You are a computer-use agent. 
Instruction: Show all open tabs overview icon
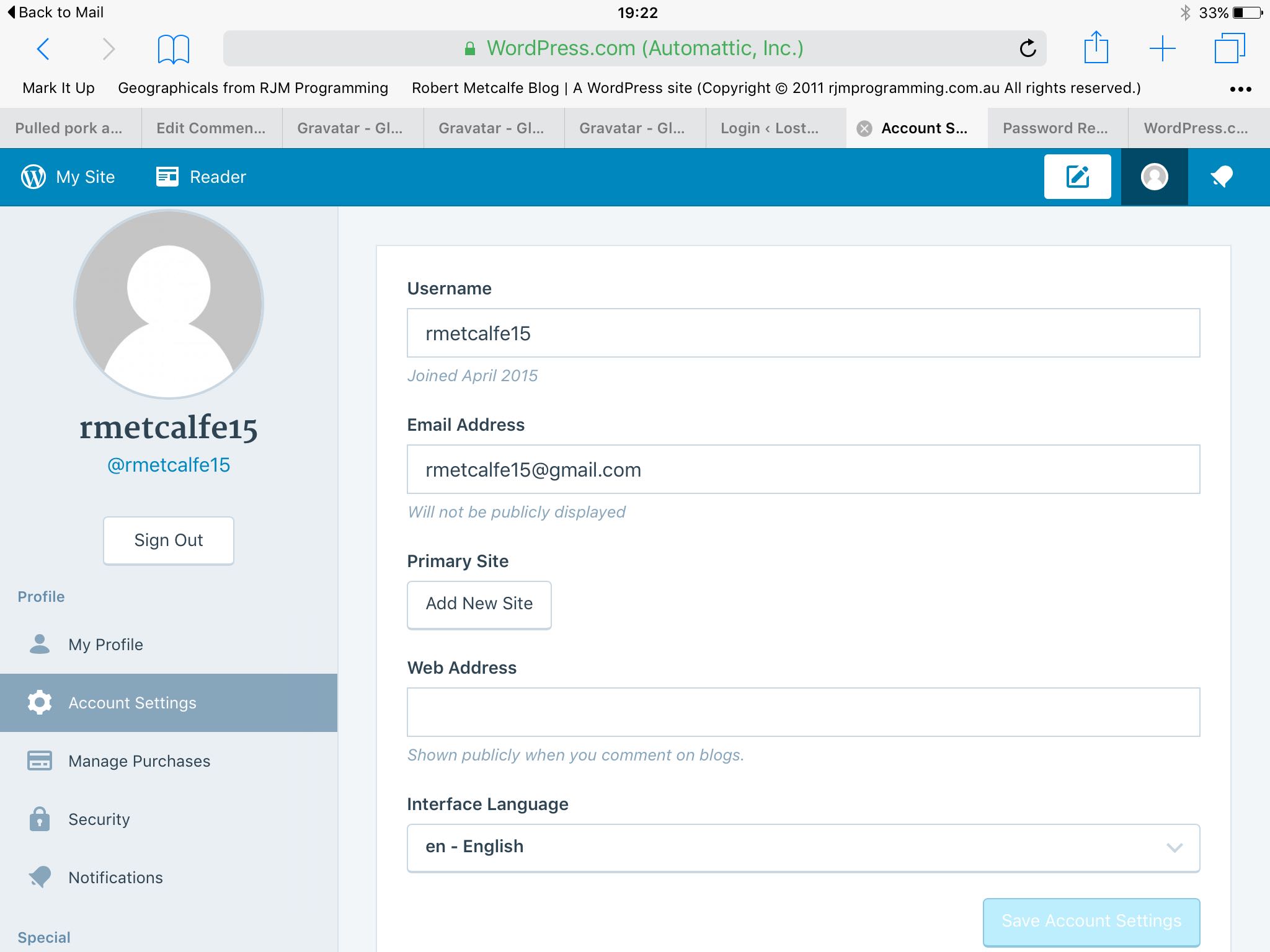[1229, 48]
